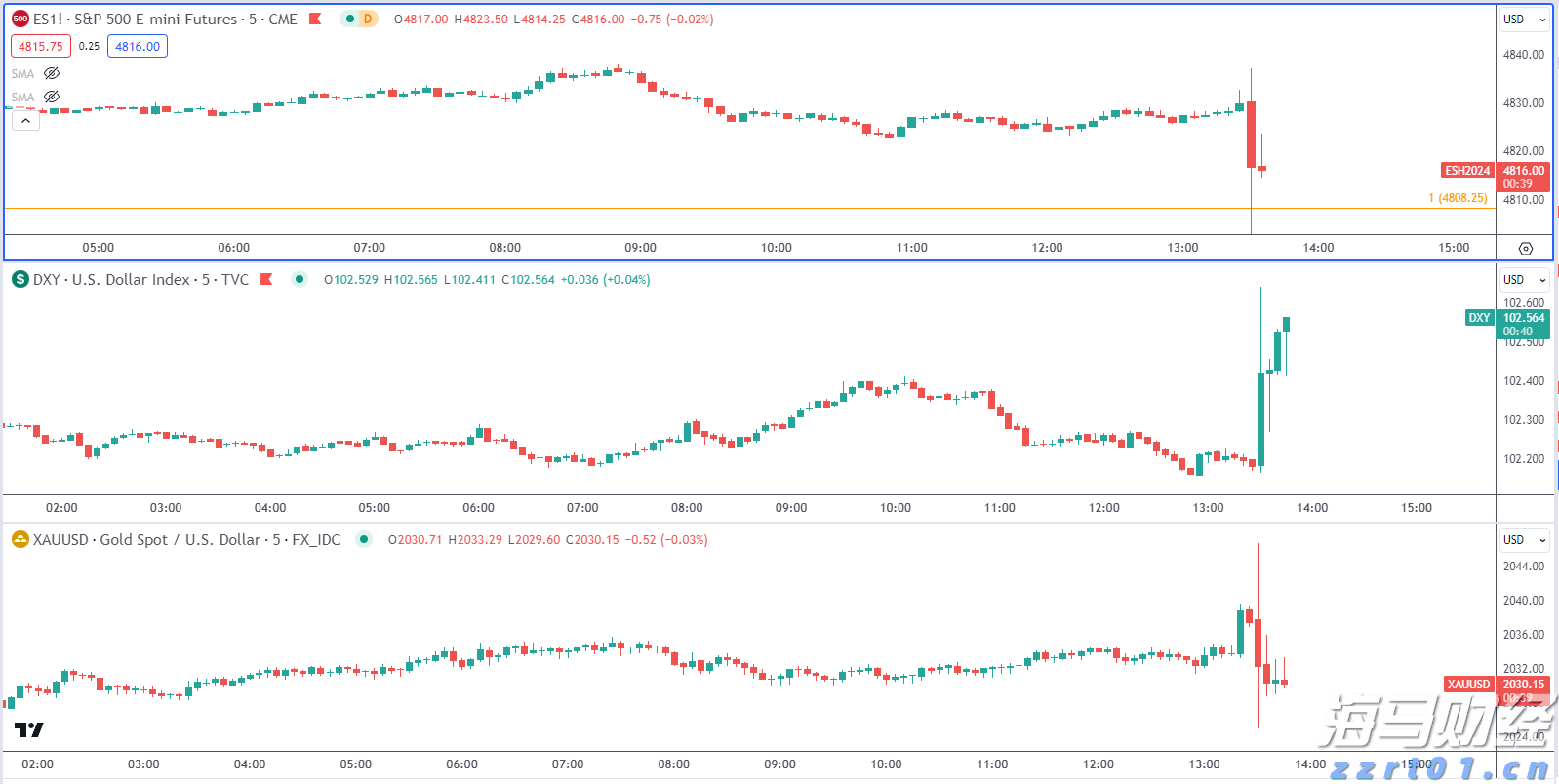This screenshot has height=784, width=1559.
Task: Open chart settings hexagon icon at axis corner
Action: click(1526, 249)
